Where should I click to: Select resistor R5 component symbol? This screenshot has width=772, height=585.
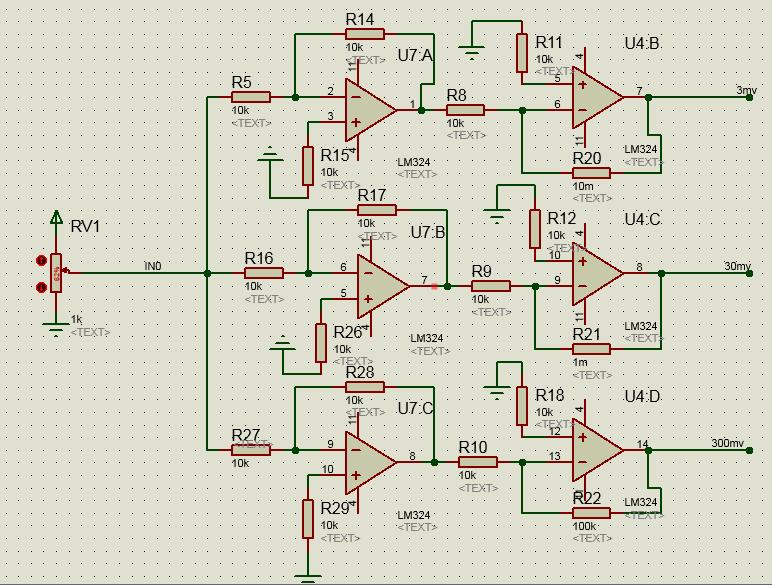(251, 97)
